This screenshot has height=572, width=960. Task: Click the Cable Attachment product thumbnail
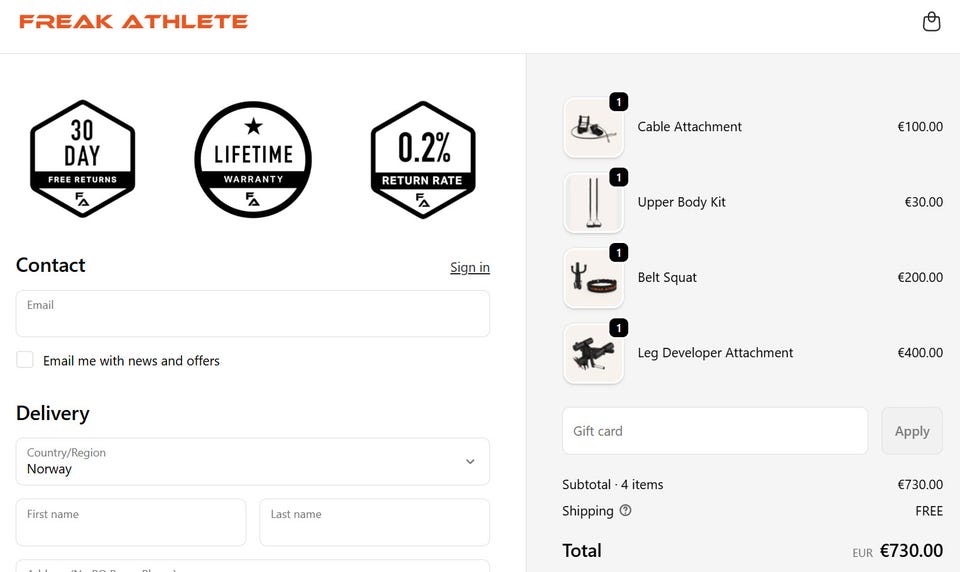[x=594, y=127]
